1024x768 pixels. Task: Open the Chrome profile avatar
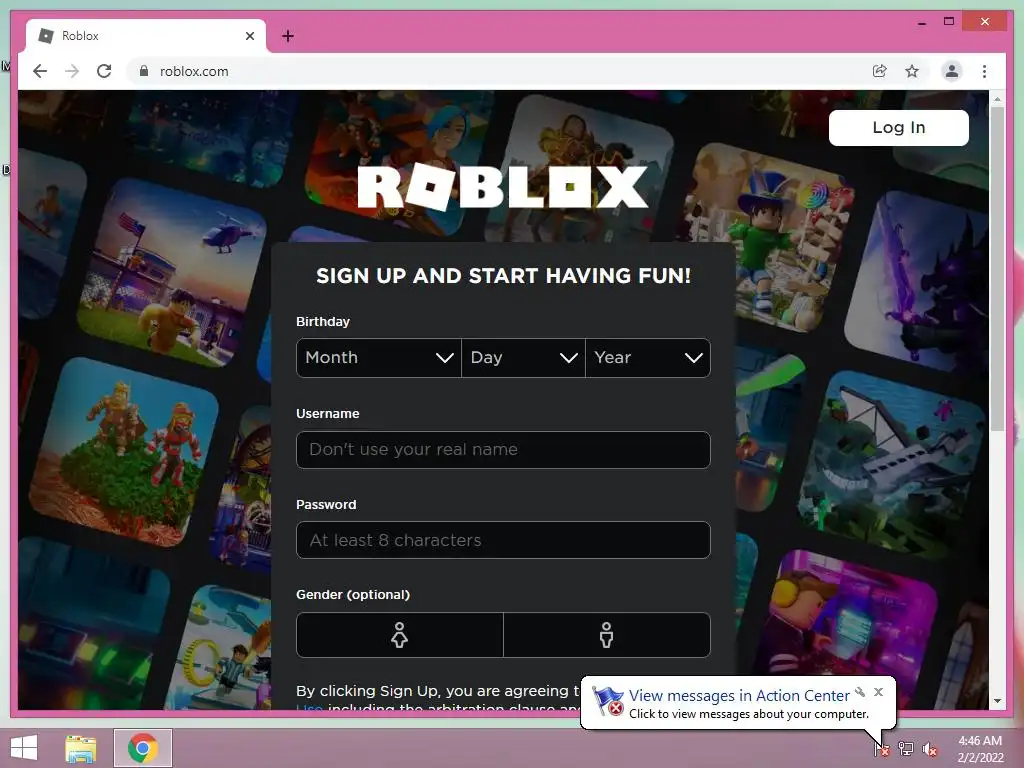952,71
